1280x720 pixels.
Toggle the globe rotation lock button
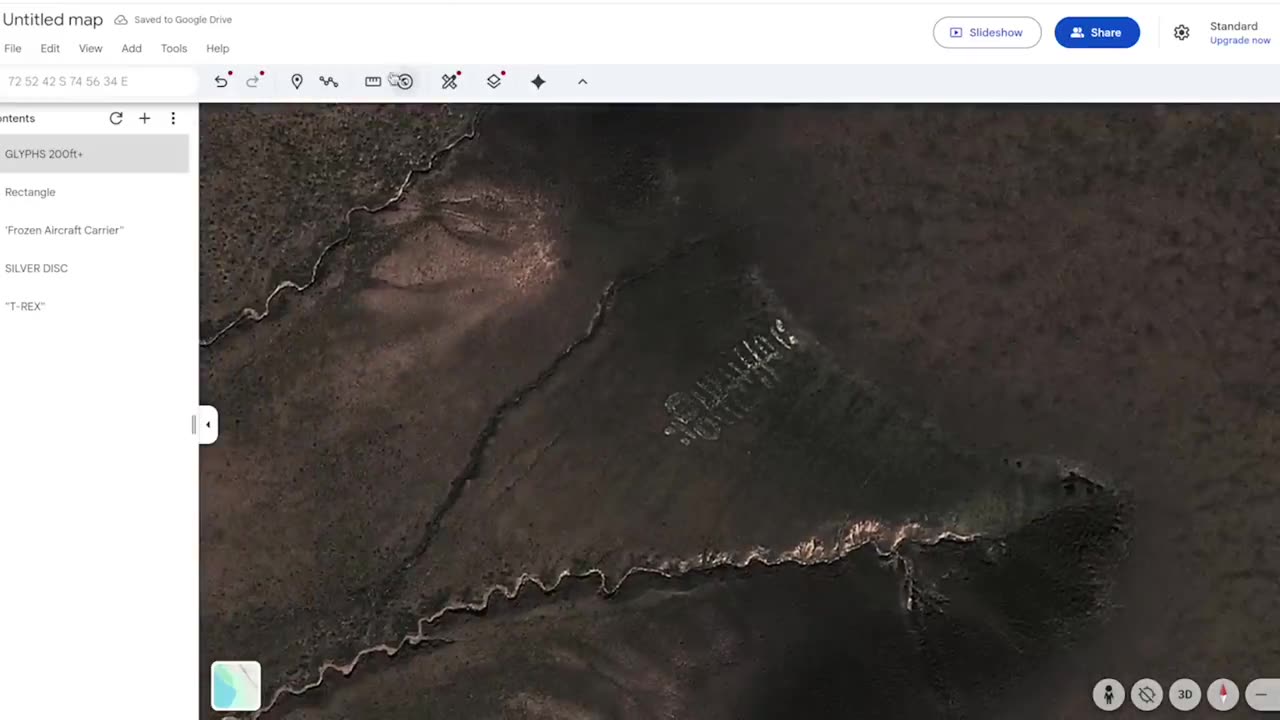click(1146, 694)
